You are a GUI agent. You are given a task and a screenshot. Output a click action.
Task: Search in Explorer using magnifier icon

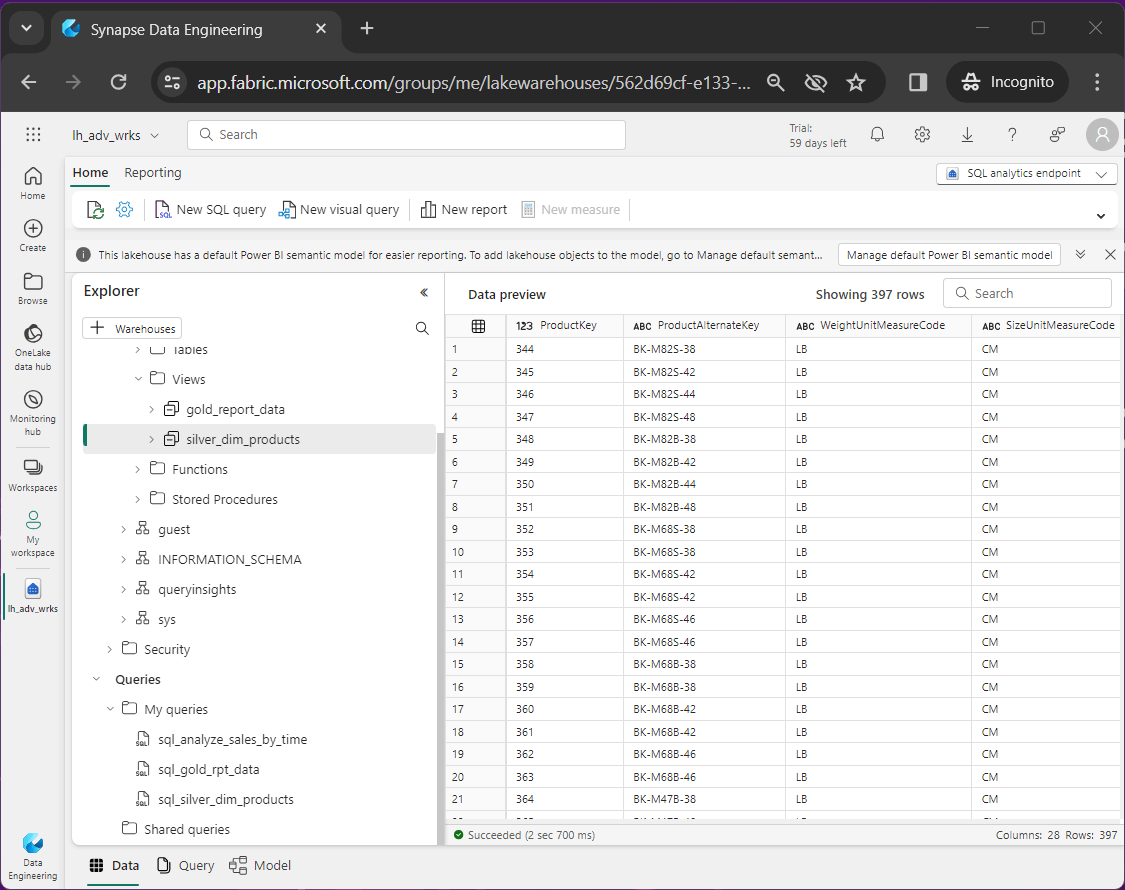422,328
